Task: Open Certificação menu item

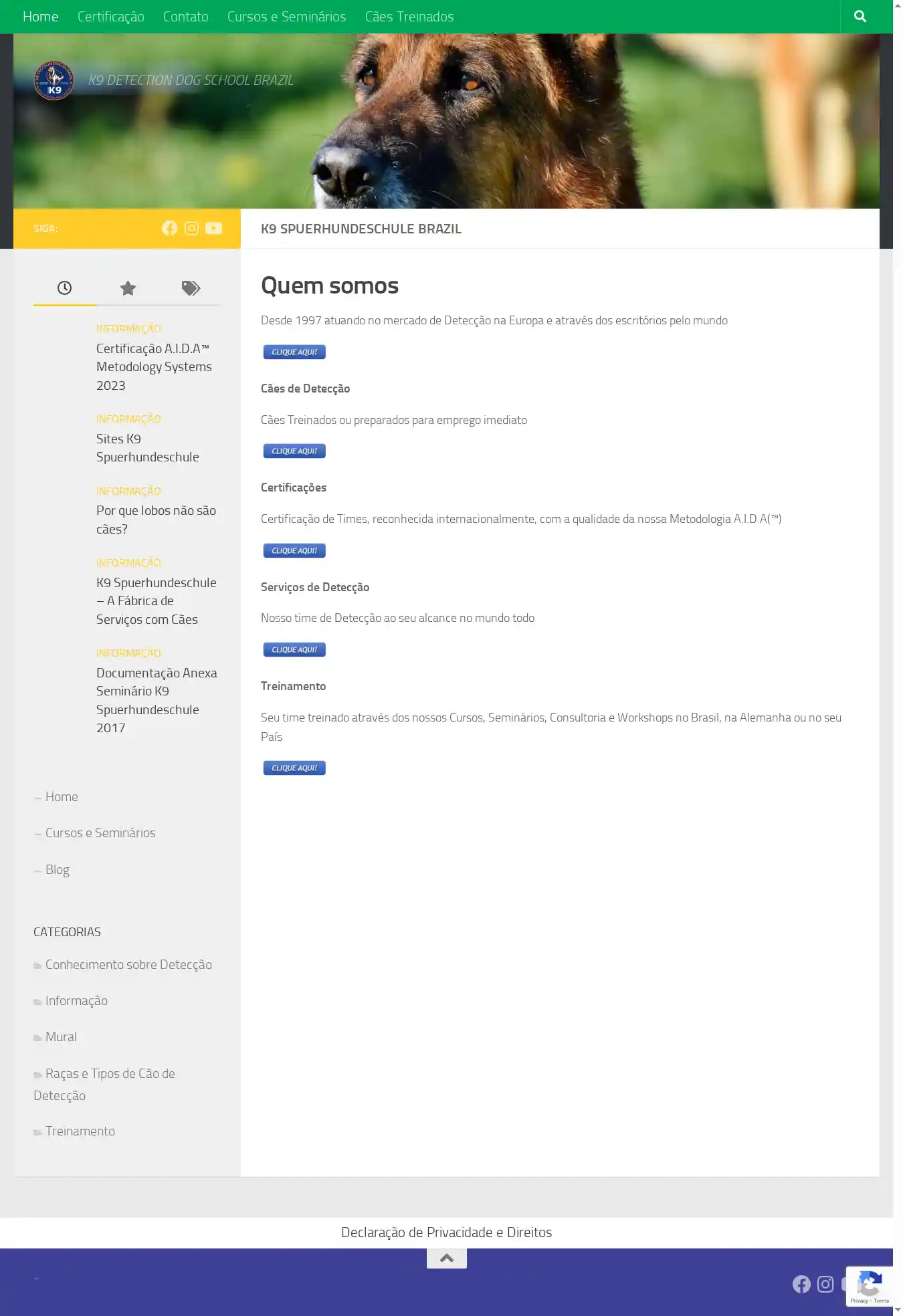Action: click(111, 17)
